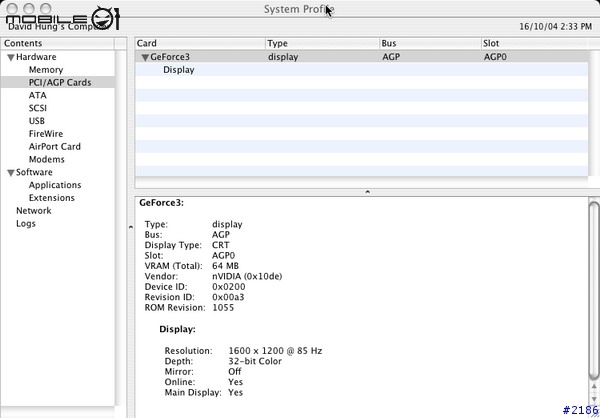This screenshot has height=418, width=600.
Task: Click the scrollbar down arrow
Action: pos(594,399)
